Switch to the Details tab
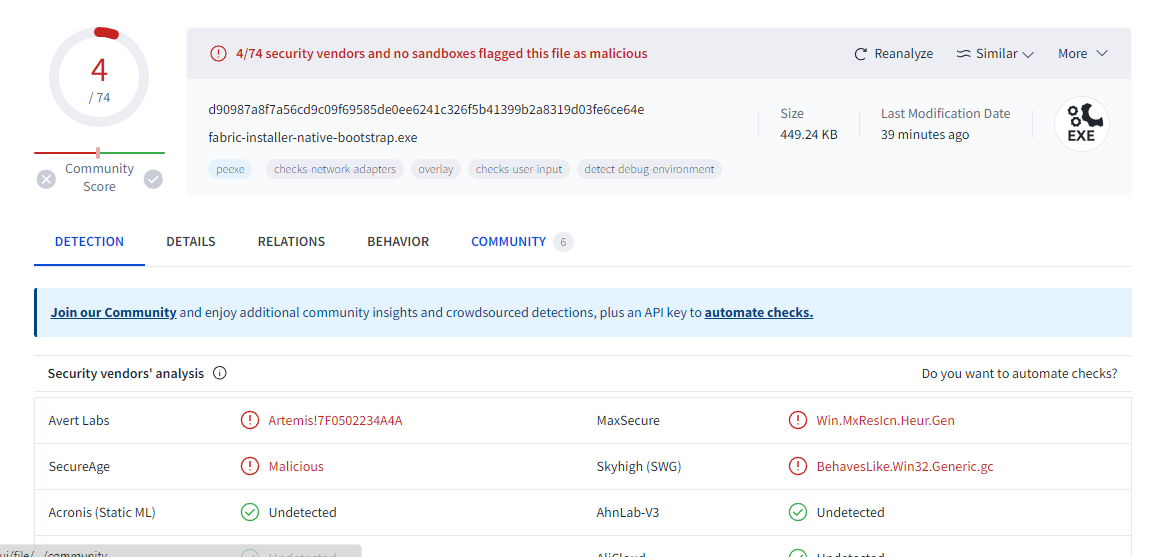 [191, 241]
